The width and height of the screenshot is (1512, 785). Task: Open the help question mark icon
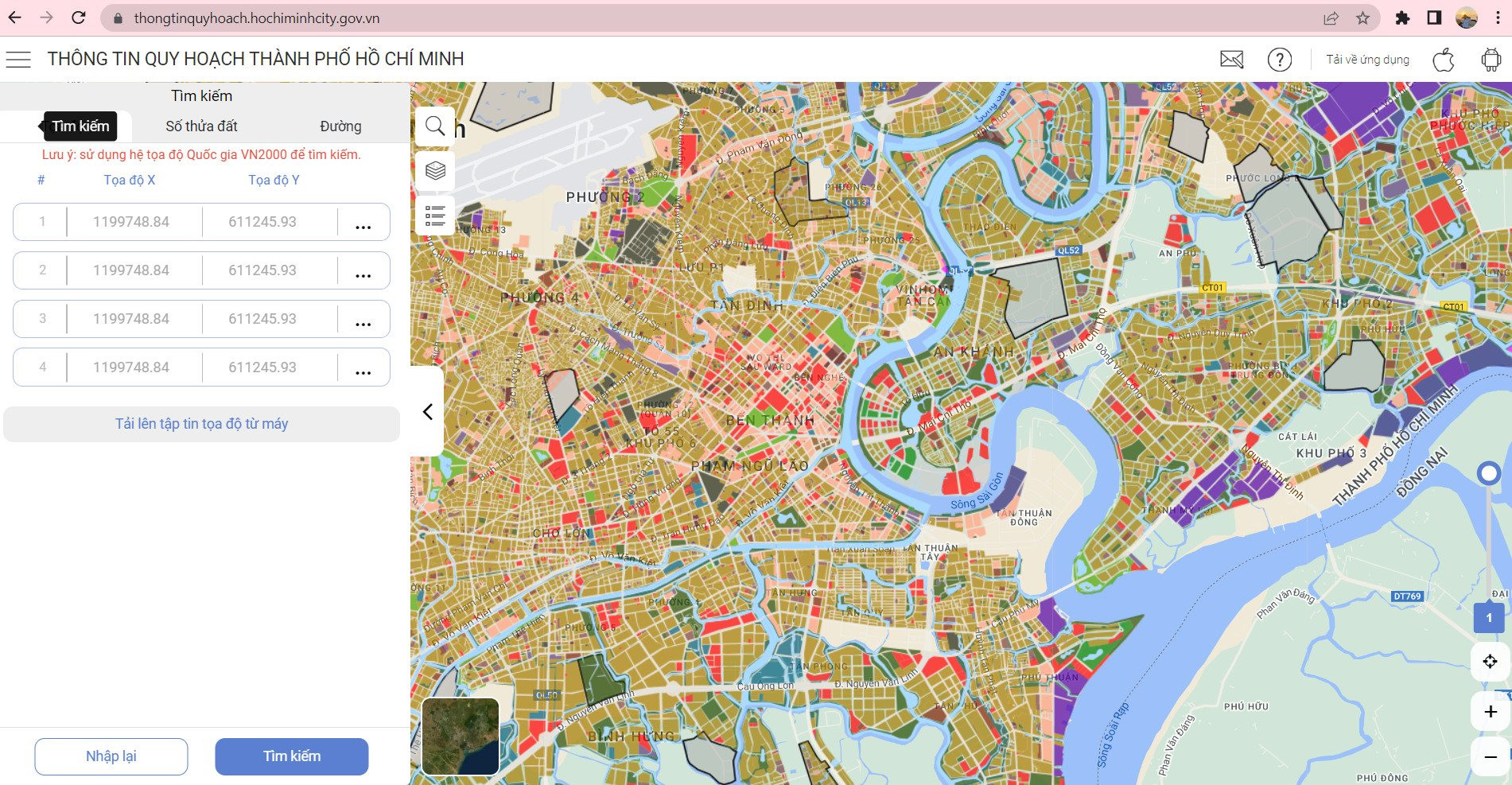[x=1280, y=60]
